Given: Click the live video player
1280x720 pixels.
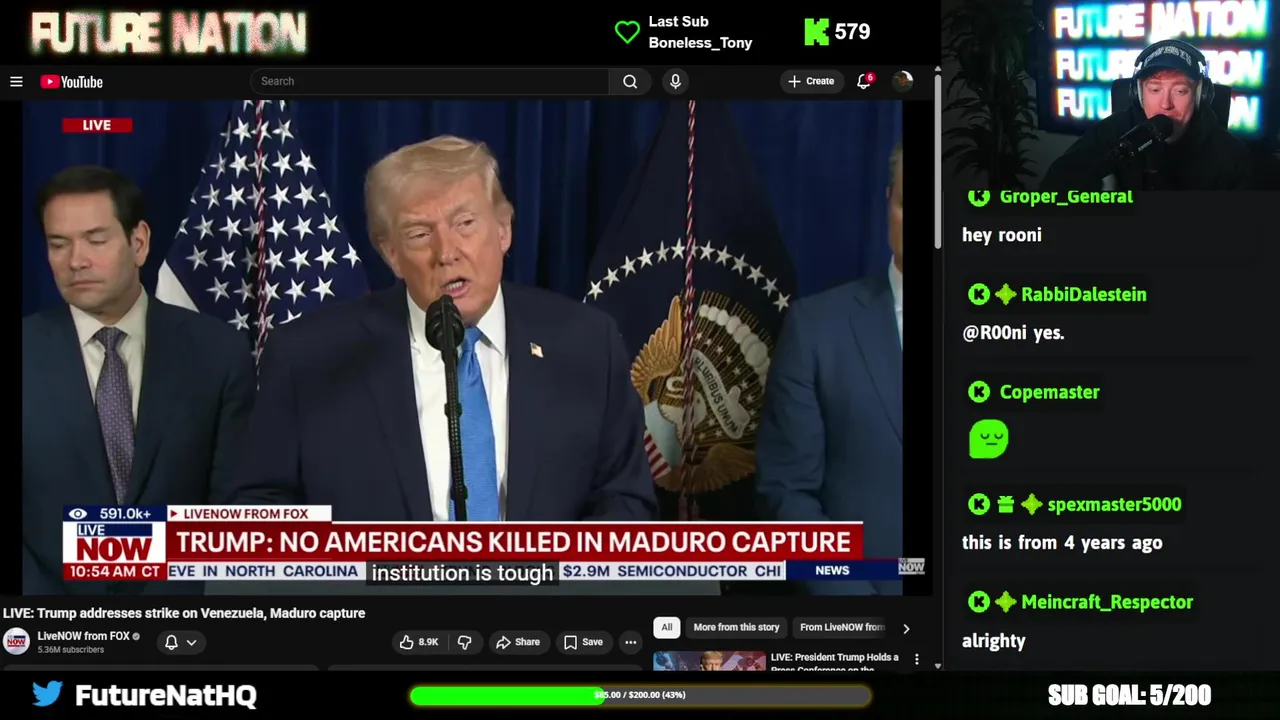Looking at the screenshot, I should 462,347.
